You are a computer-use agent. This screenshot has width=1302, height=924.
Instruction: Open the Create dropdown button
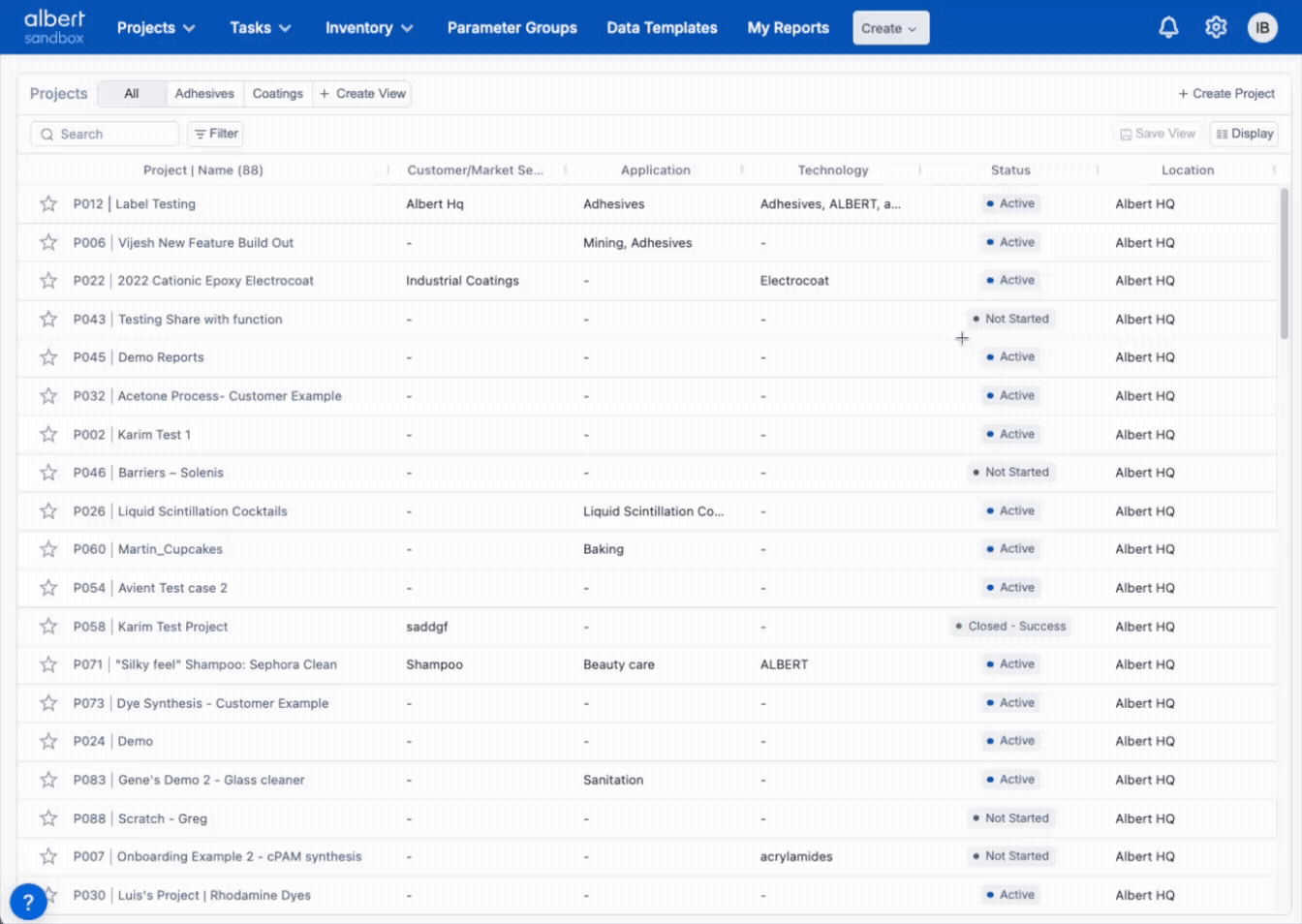(x=890, y=28)
